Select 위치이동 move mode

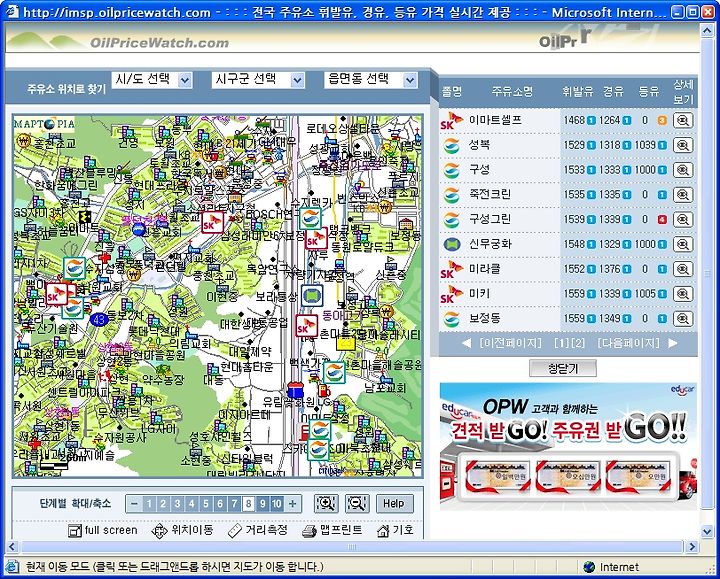[x=182, y=530]
